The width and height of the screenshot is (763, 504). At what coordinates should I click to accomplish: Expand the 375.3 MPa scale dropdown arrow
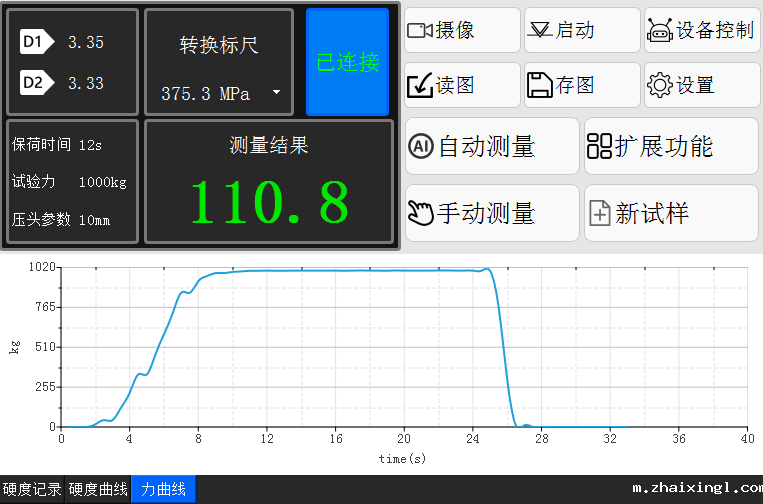point(276,93)
